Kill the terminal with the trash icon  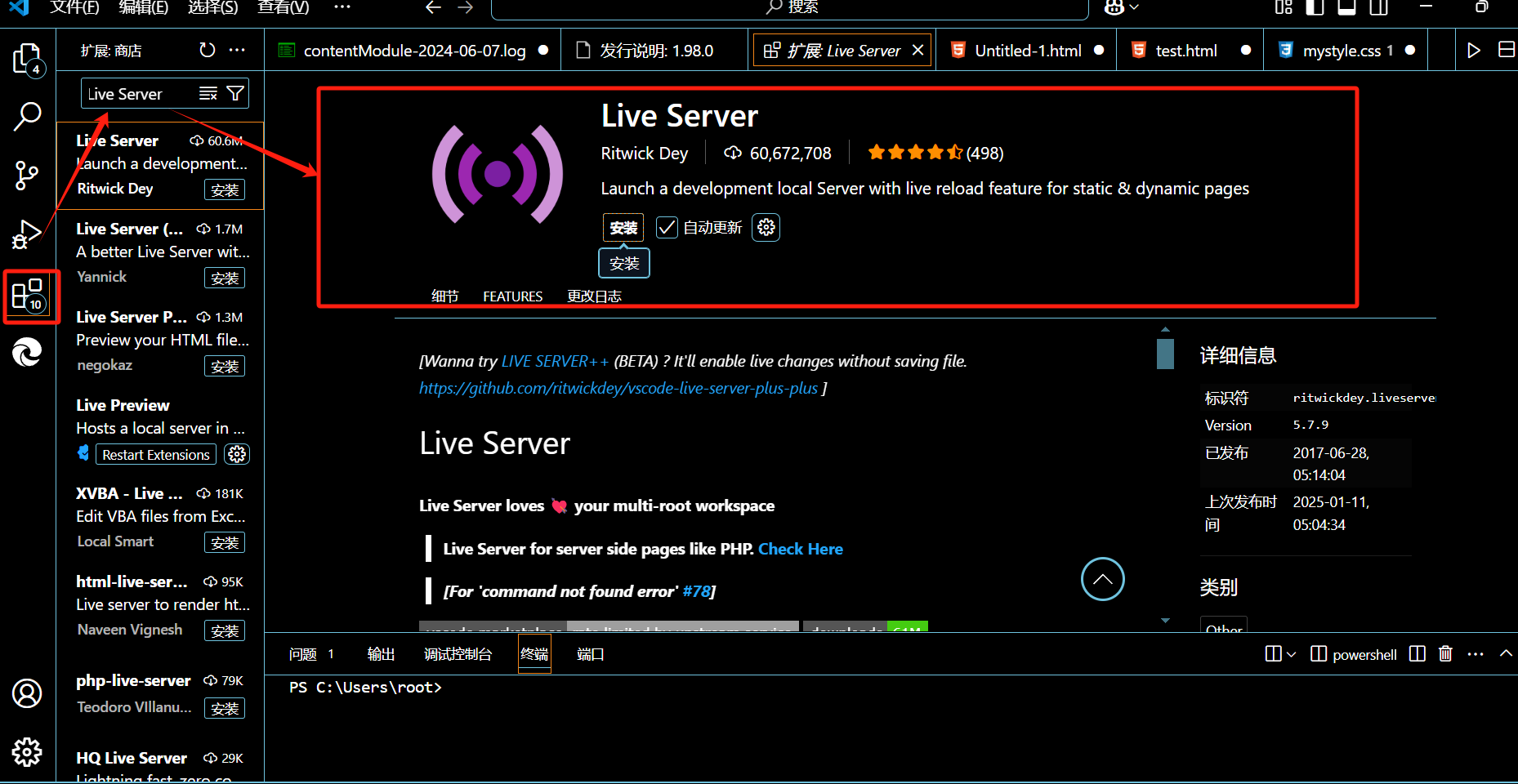pos(1445,654)
